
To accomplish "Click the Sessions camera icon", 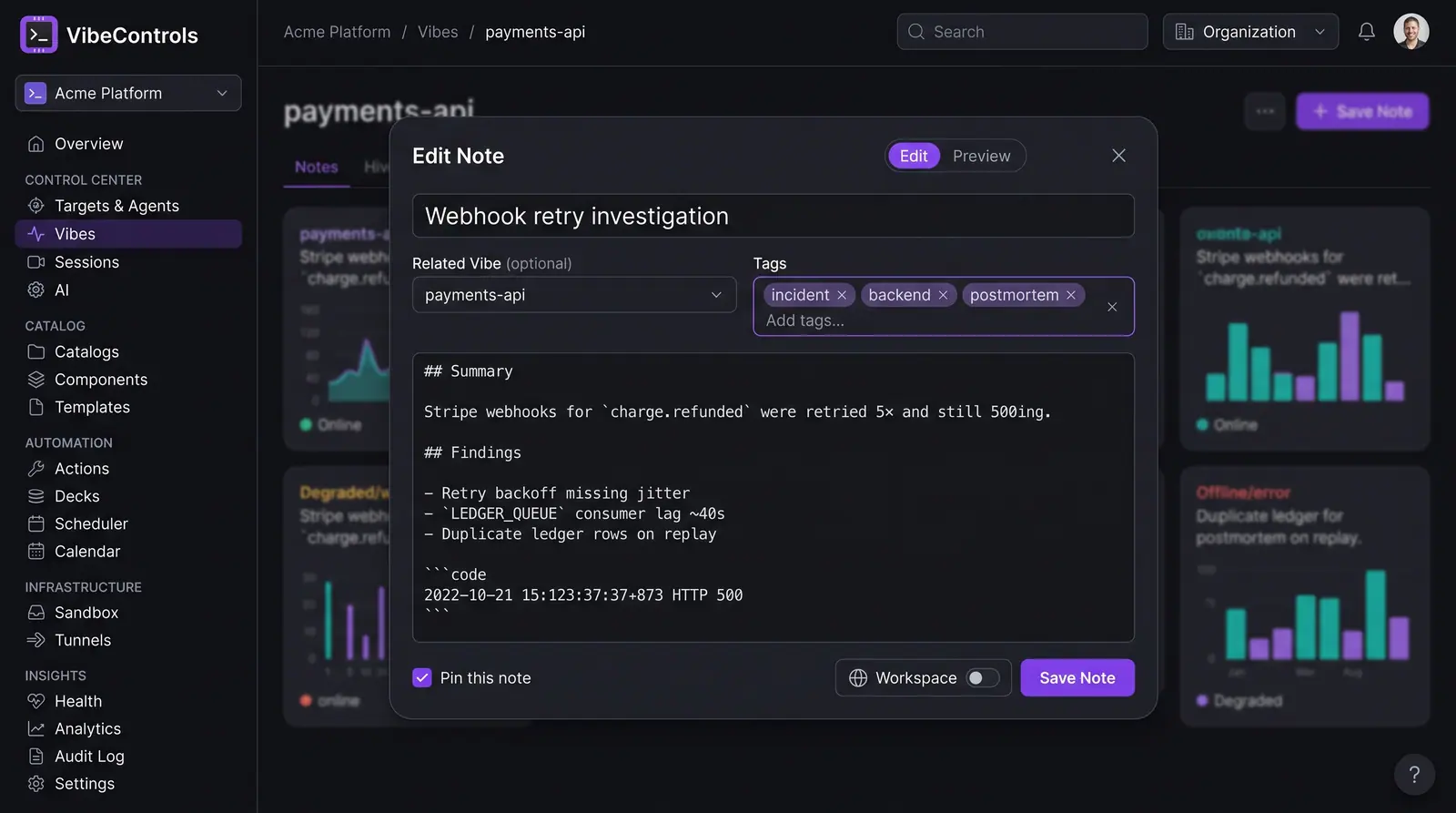I will pyautogui.click(x=36, y=262).
